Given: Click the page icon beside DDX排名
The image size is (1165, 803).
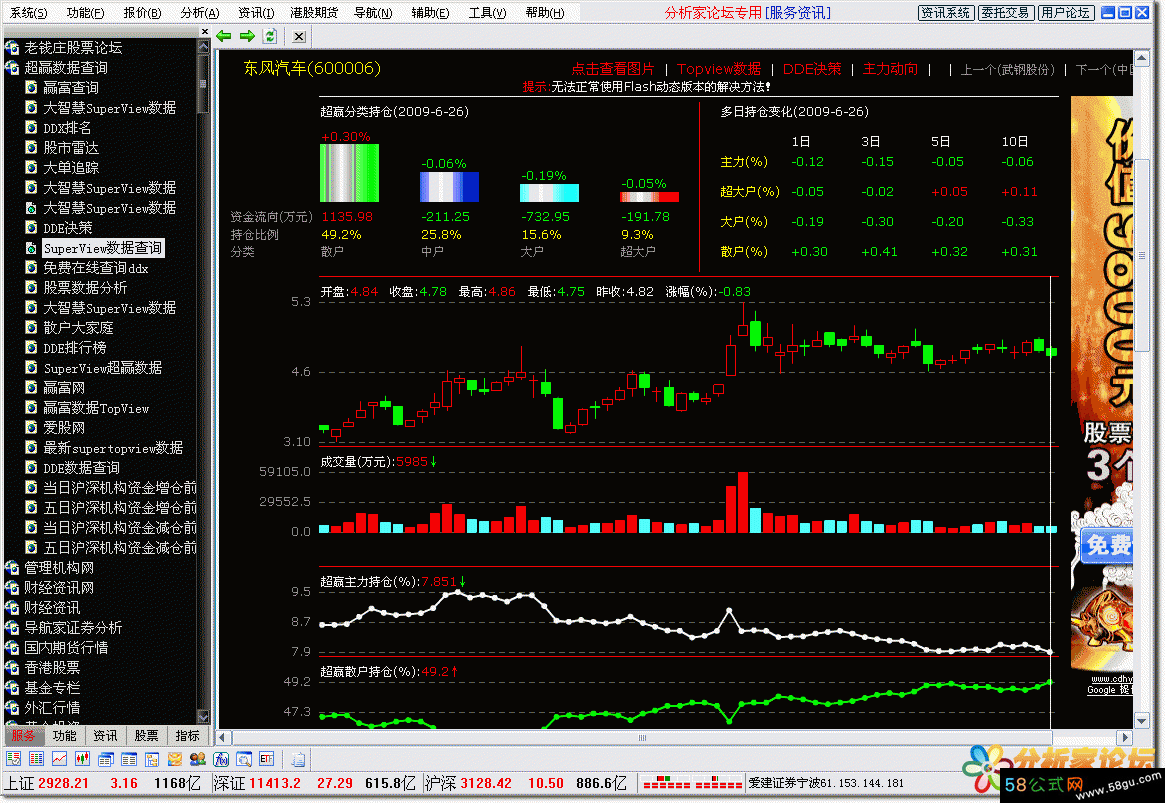Looking at the screenshot, I should [31, 128].
